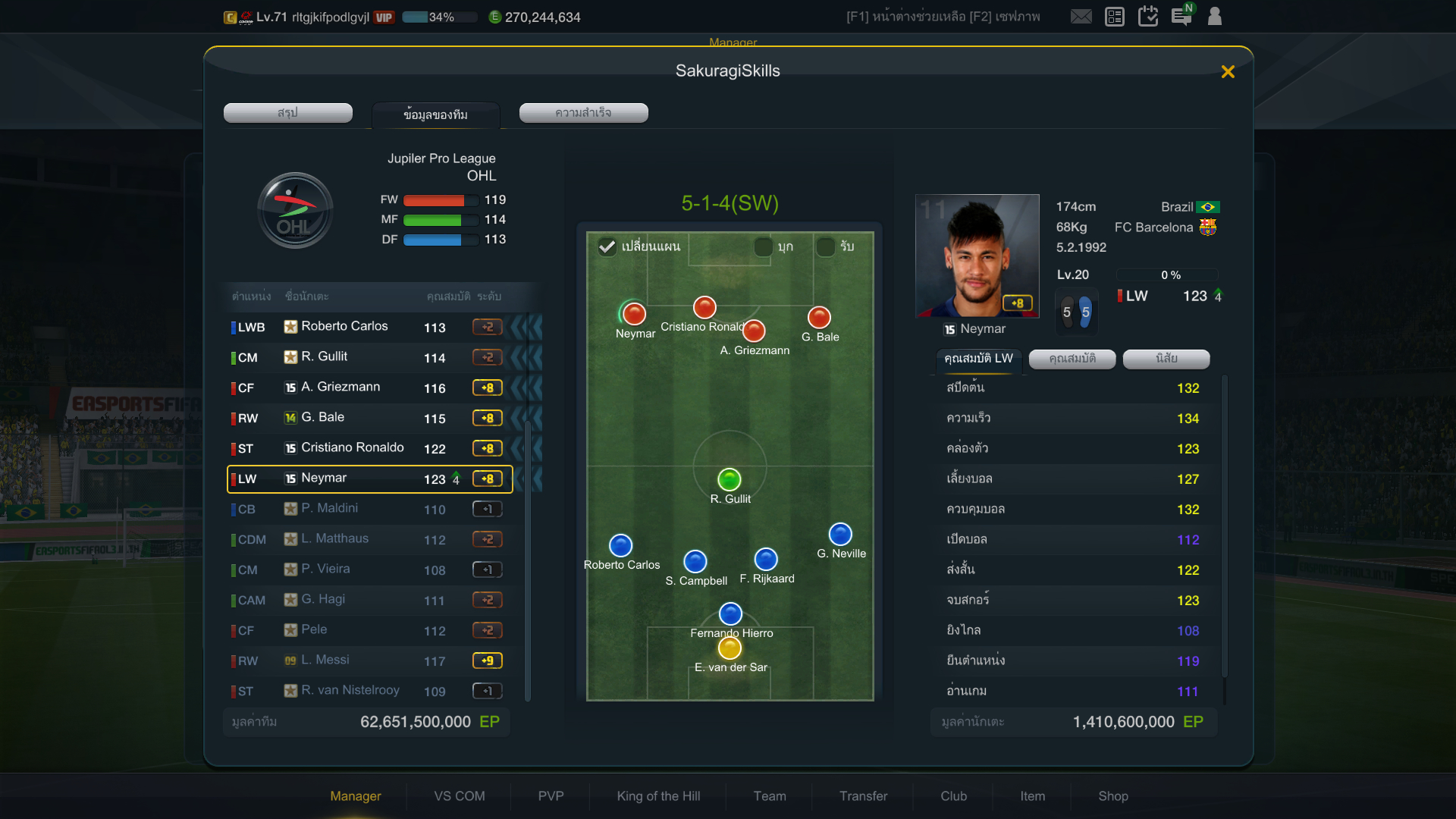This screenshot has width=1456, height=819.
Task: Toggle the เปลี่ยนแผน checkbox
Action: point(607,246)
